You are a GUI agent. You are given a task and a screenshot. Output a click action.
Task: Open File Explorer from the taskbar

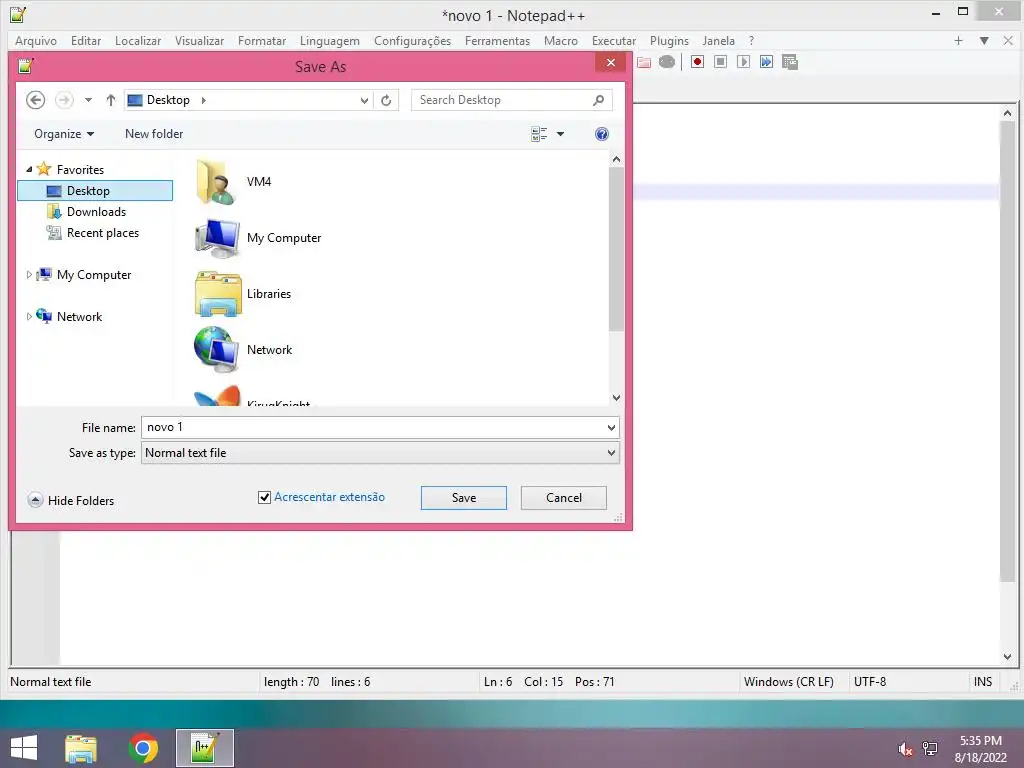click(x=81, y=748)
